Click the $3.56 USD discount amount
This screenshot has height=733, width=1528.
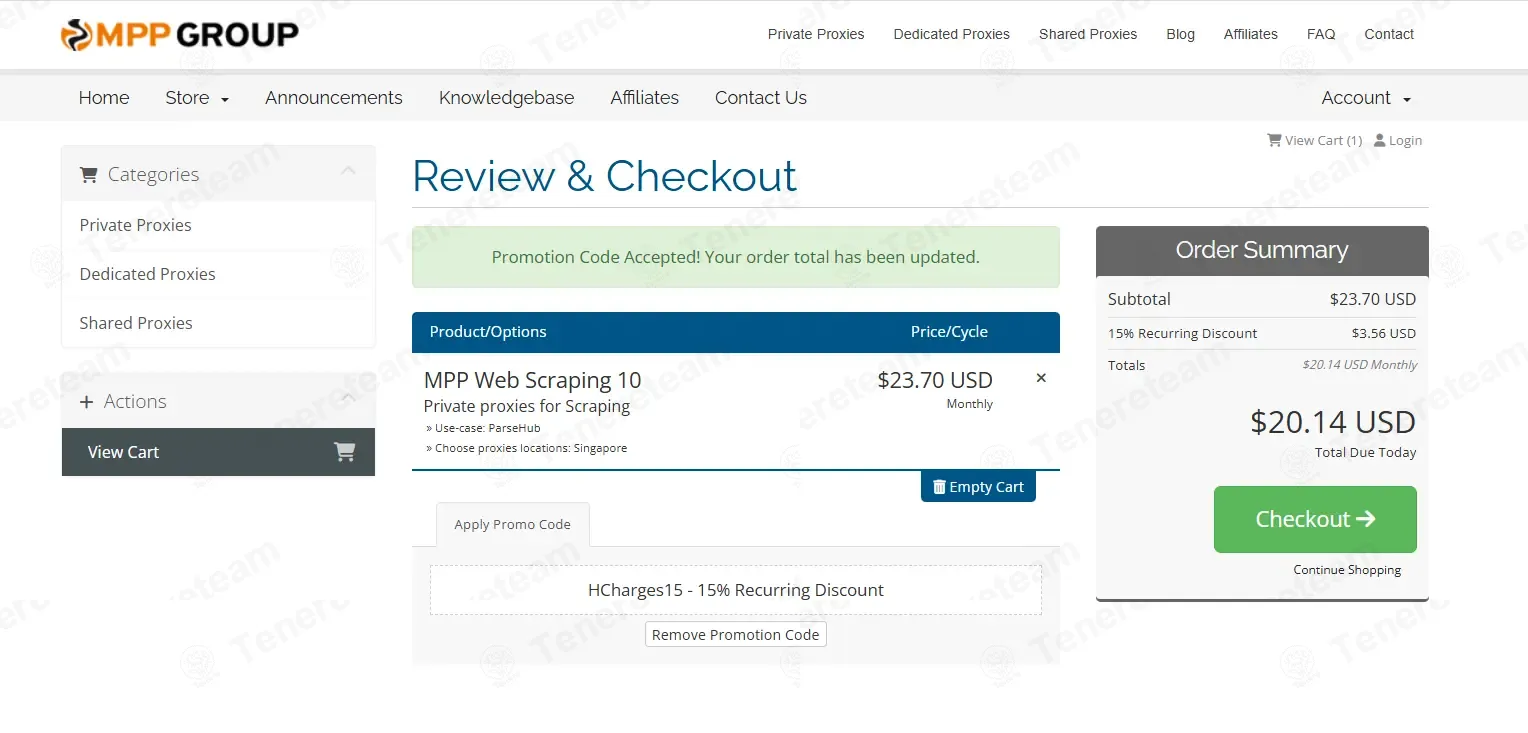click(1384, 334)
